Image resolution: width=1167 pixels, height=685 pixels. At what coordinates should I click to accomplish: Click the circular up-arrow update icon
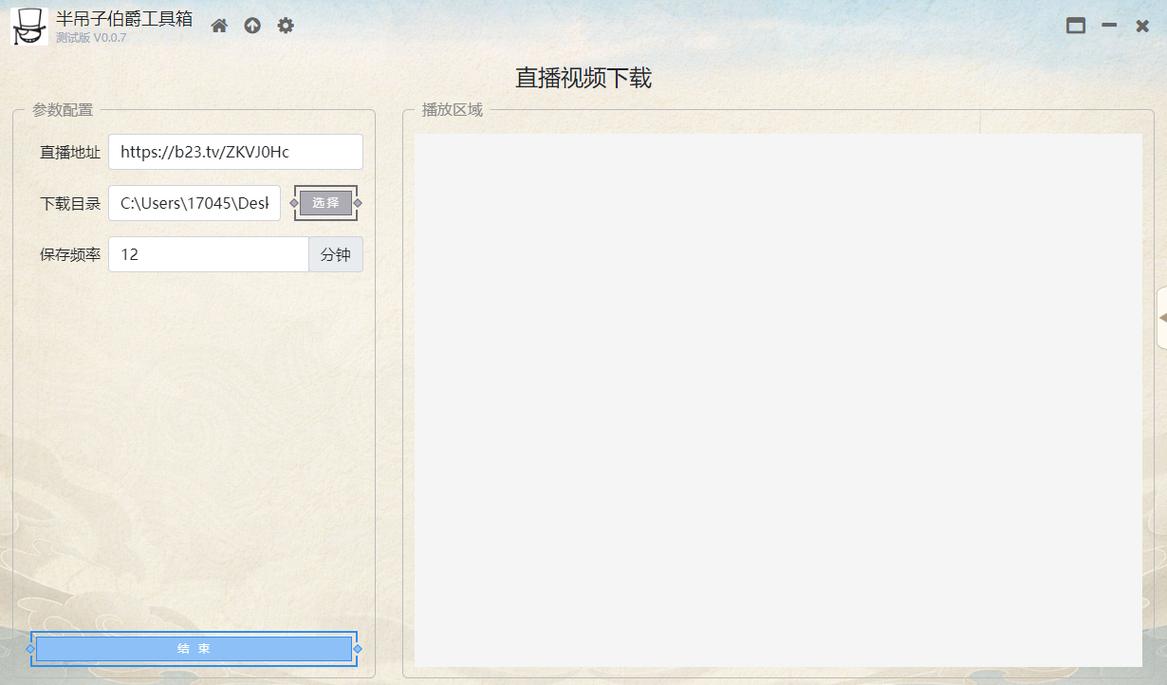252,25
